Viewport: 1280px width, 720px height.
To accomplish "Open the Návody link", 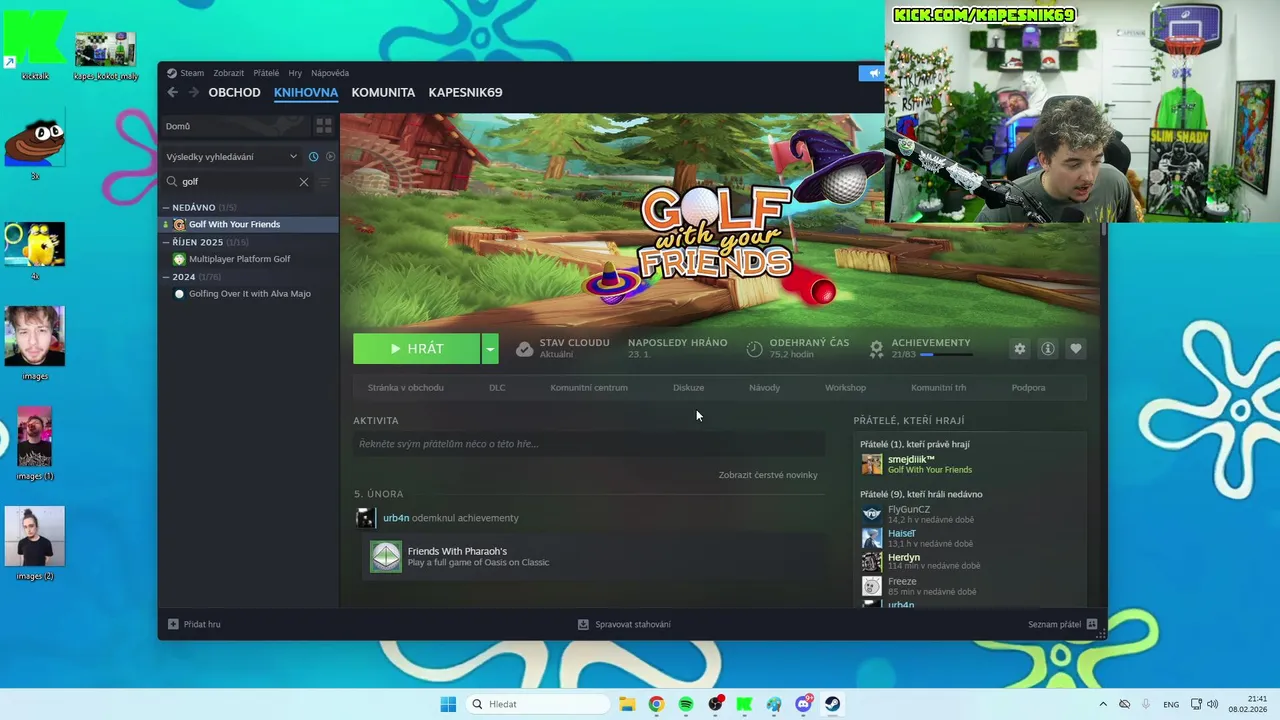I will [x=764, y=388].
